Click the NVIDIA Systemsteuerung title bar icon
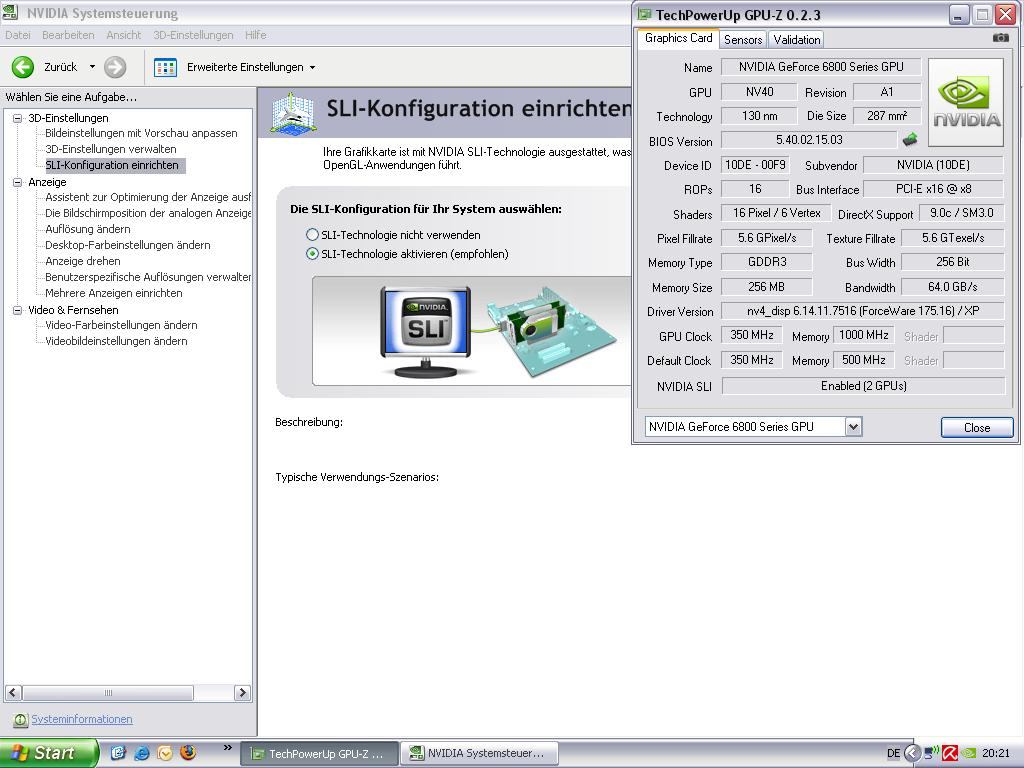 coord(10,12)
